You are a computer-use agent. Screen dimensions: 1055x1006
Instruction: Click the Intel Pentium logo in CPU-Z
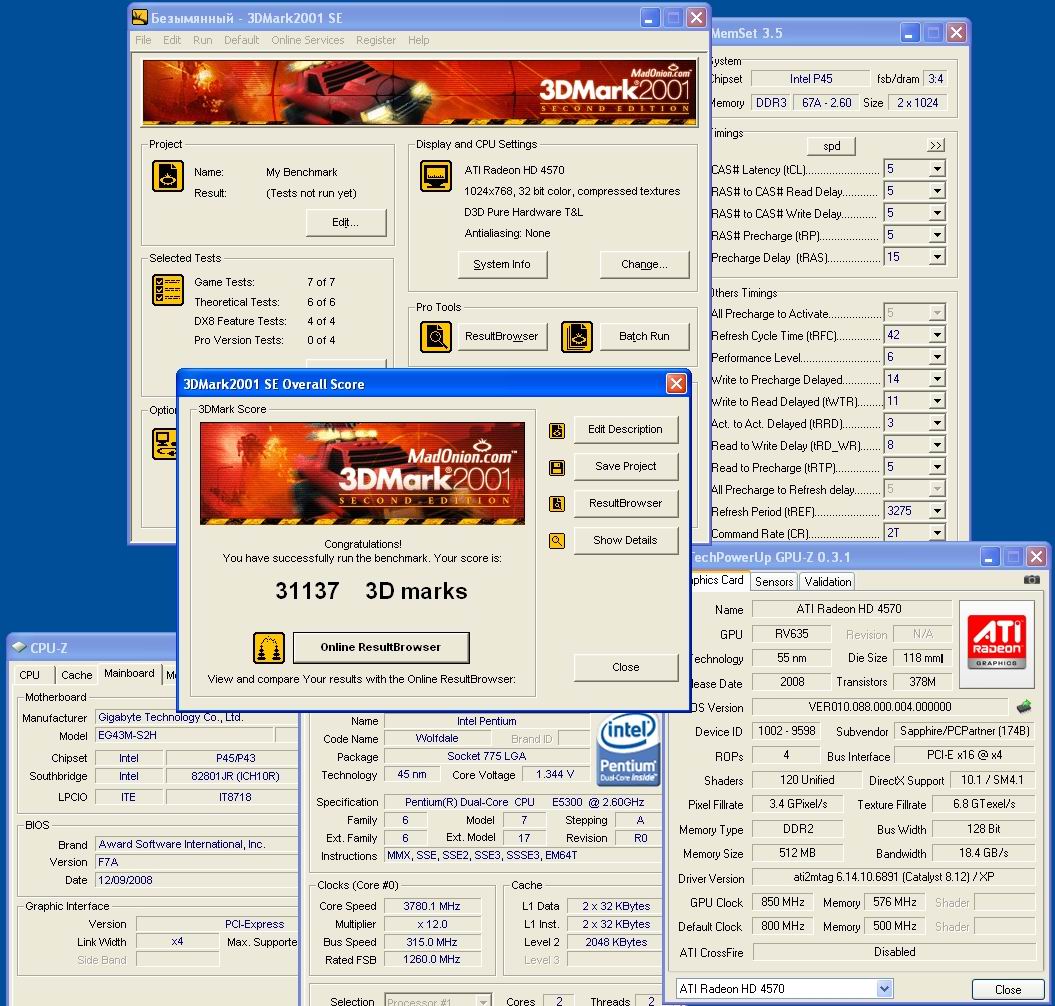click(627, 749)
